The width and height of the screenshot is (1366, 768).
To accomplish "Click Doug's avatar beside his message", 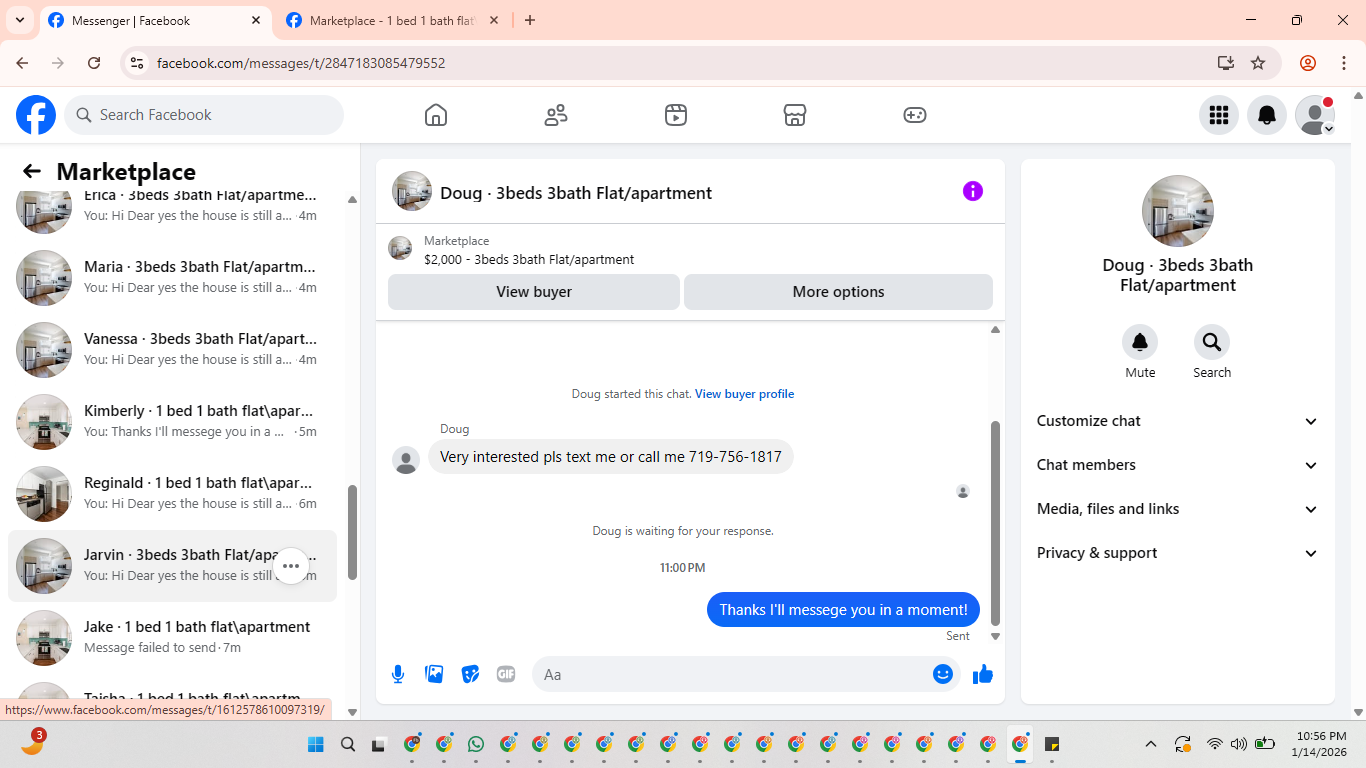I will pyautogui.click(x=406, y=460).
